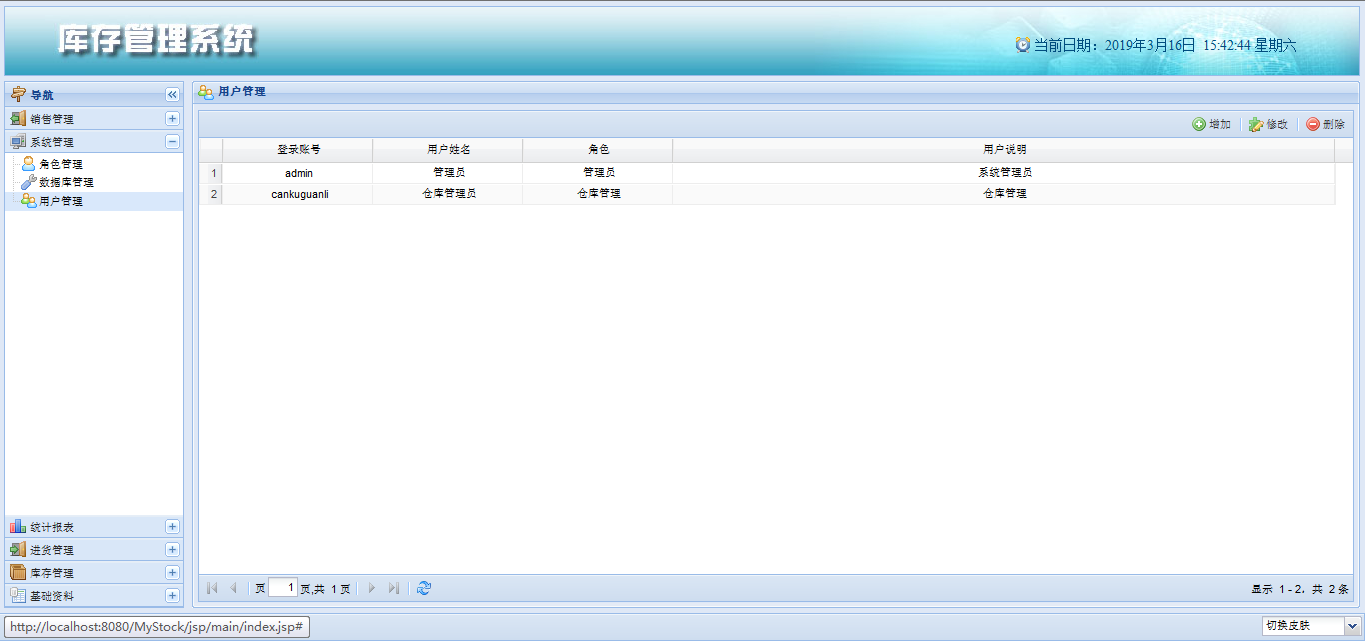
Task: Sort by 用户说明 column header
Action: (x=1004, y=150)
